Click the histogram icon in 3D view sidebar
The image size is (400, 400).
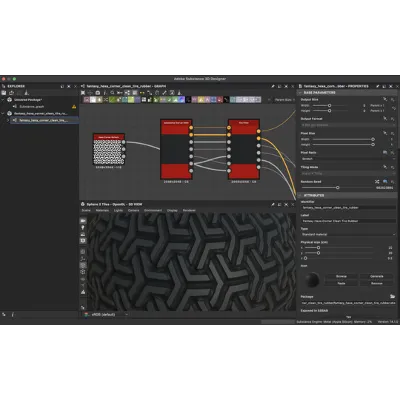pos(83,292)
